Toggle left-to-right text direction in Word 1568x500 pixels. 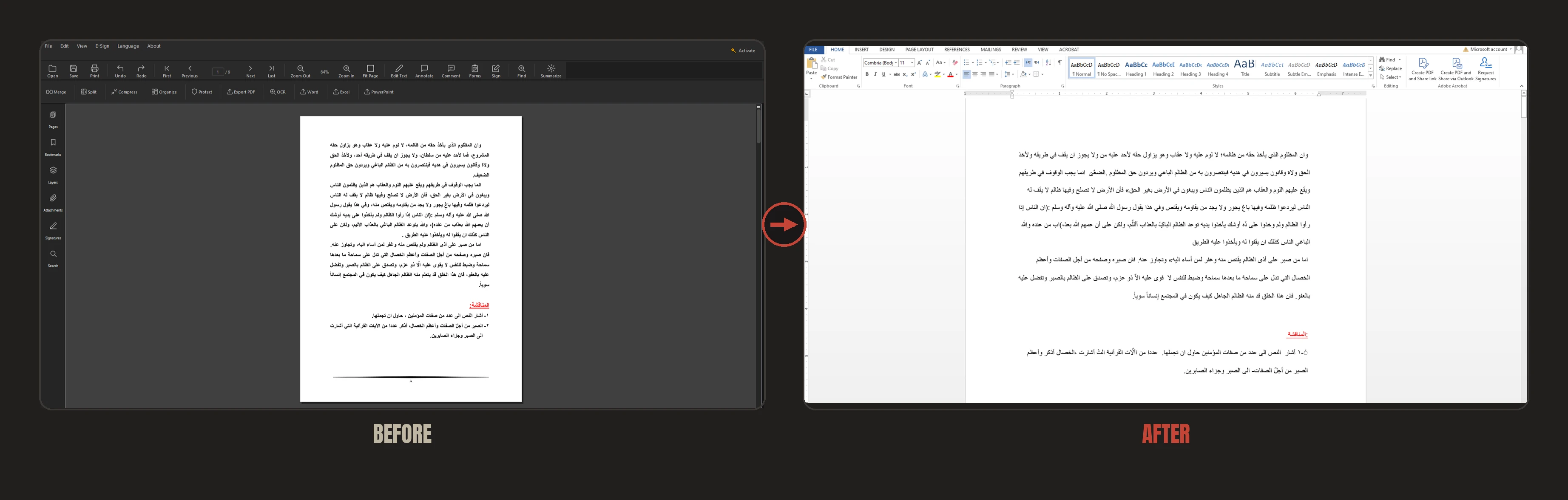pyautogui.click(x=1028, y=62)
